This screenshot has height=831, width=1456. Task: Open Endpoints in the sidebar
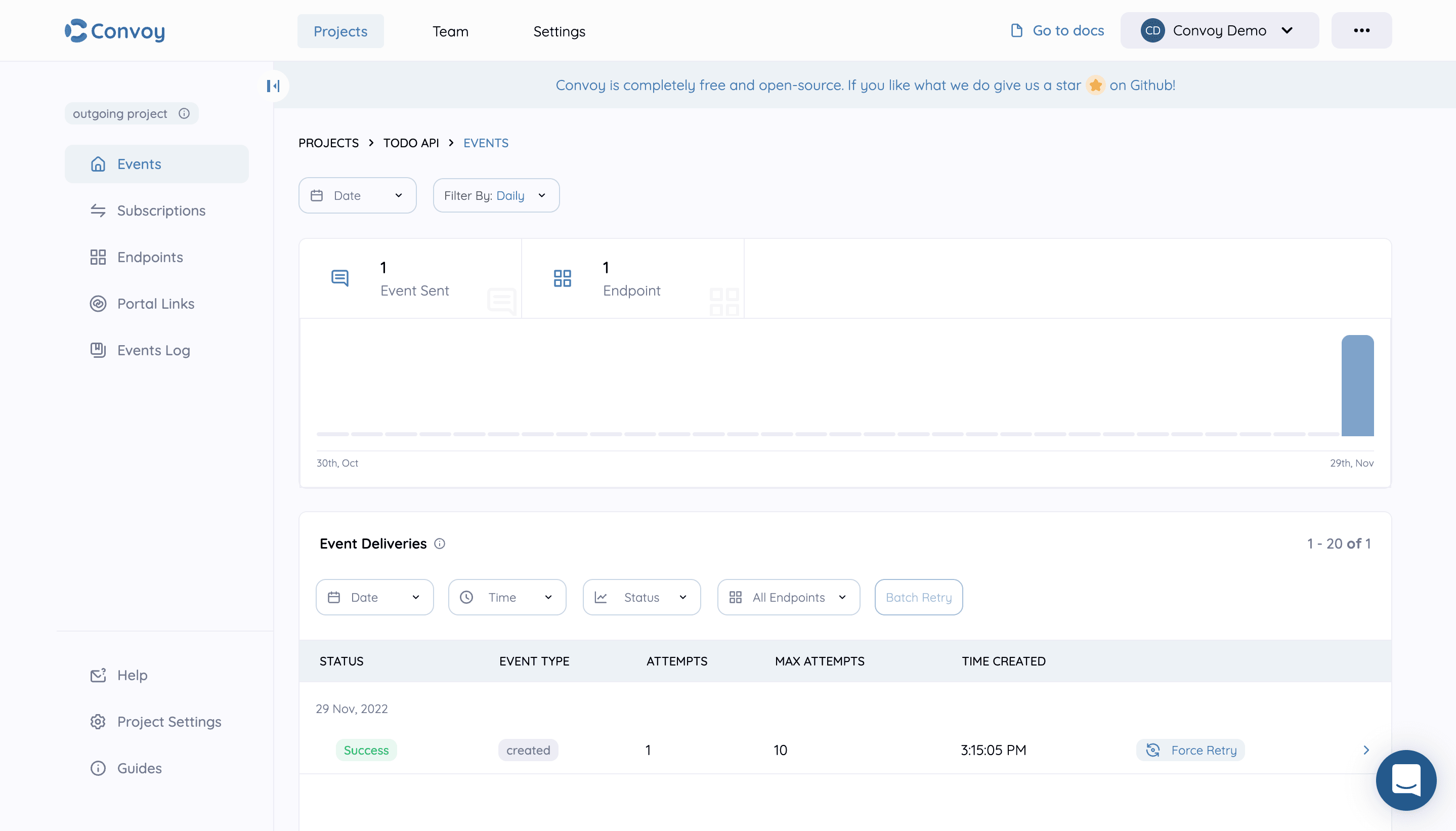pos(149,257)
